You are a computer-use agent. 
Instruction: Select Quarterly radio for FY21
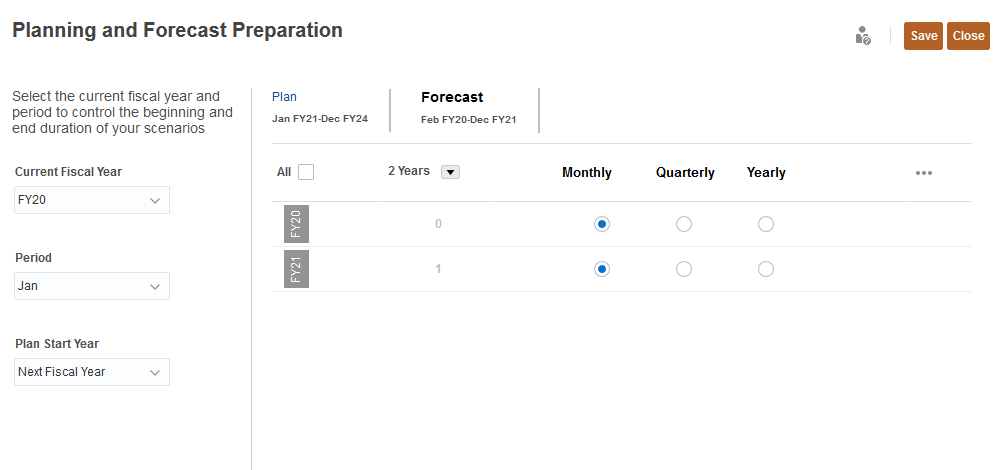pos(684,269)
